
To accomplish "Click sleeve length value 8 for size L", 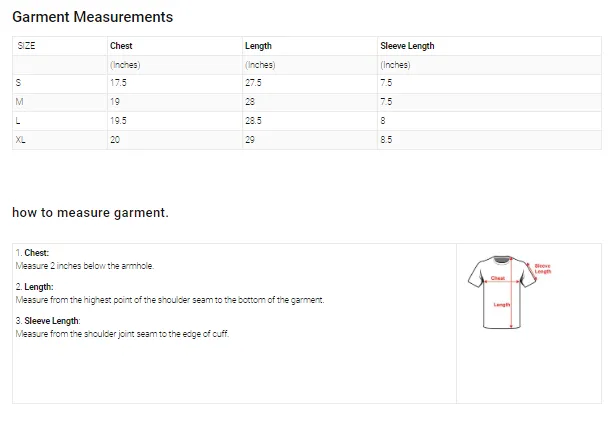I will [383, 121].
